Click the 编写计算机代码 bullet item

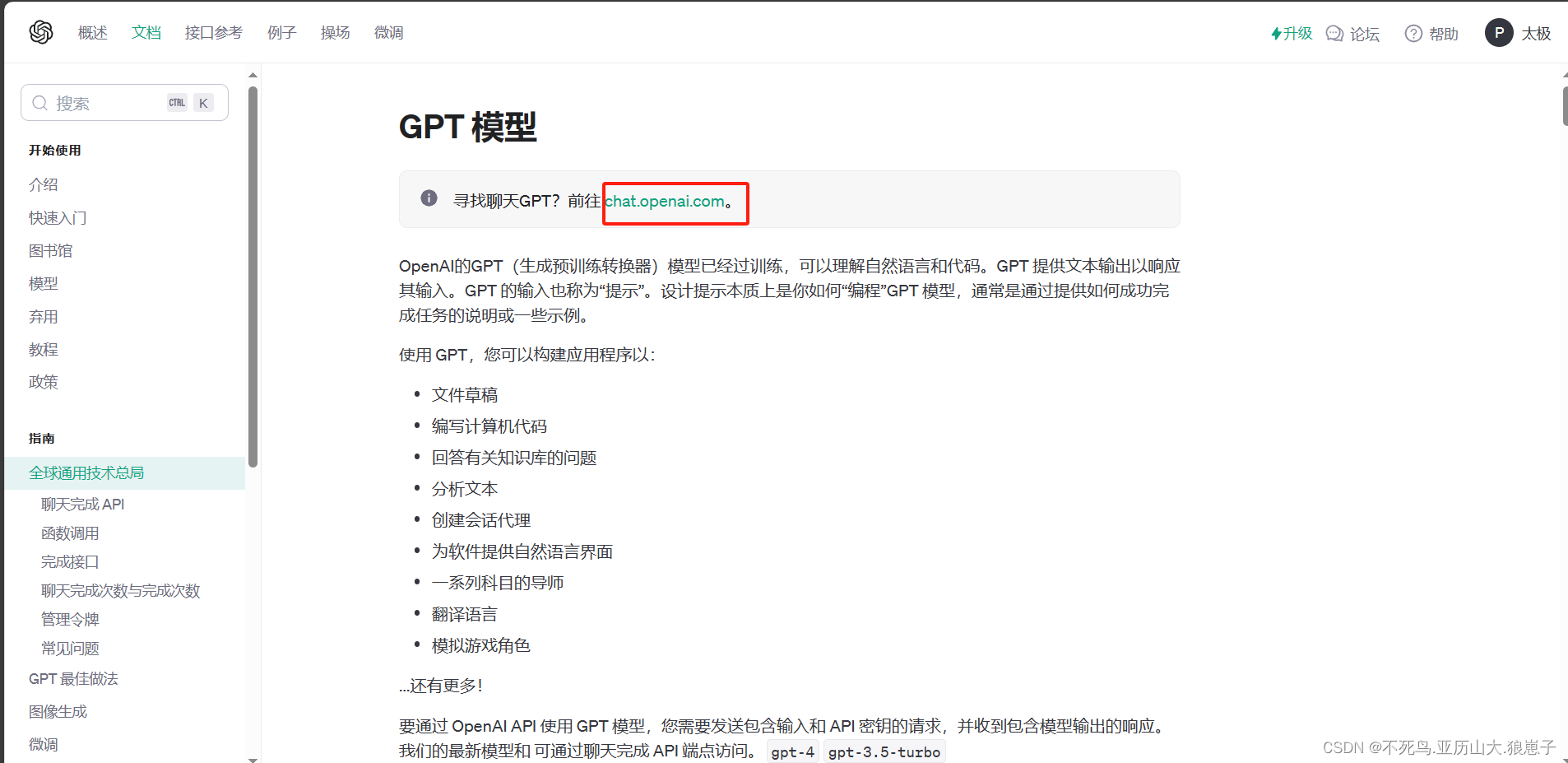coord(489,426)
